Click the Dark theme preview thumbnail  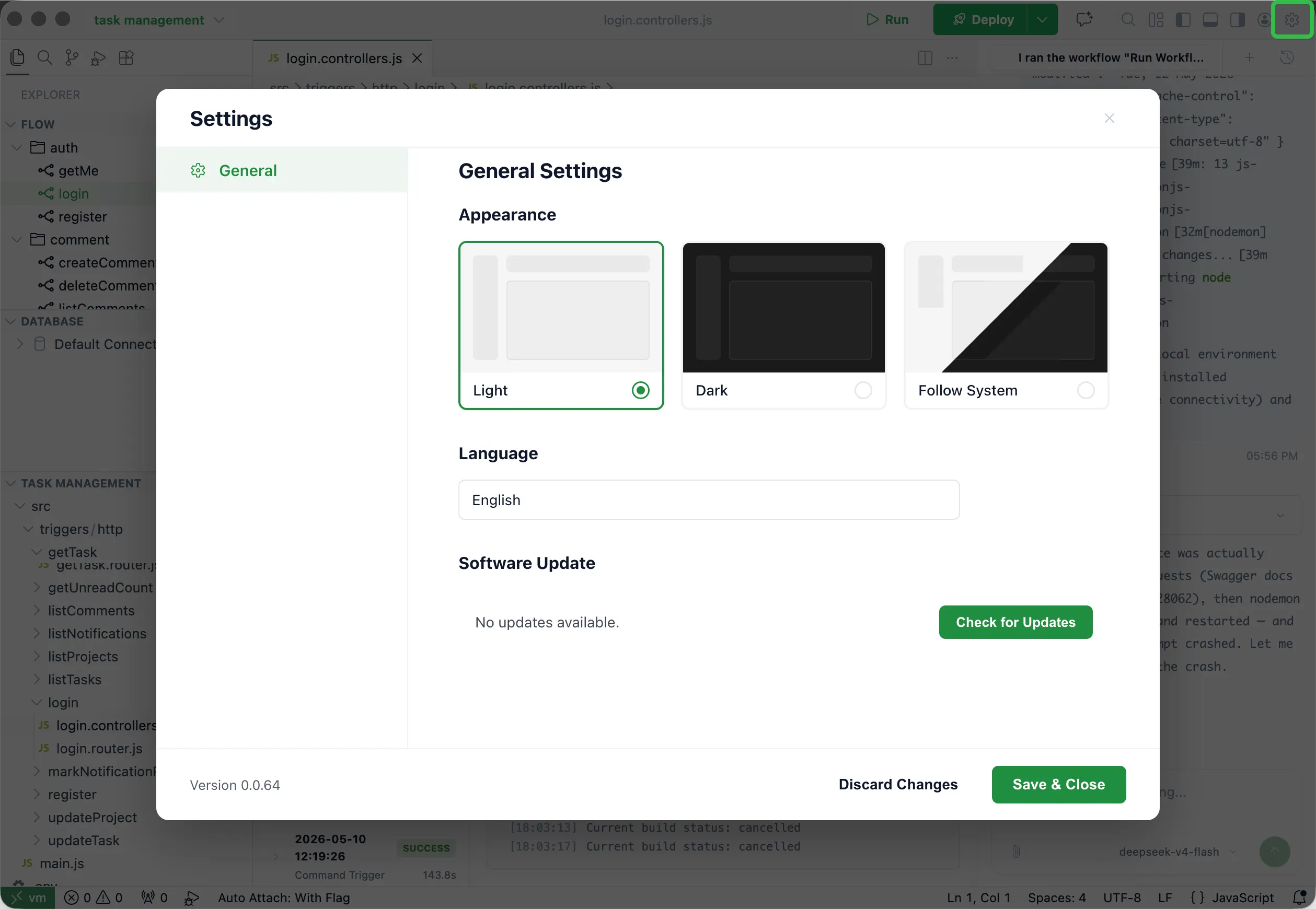(783, 308)
